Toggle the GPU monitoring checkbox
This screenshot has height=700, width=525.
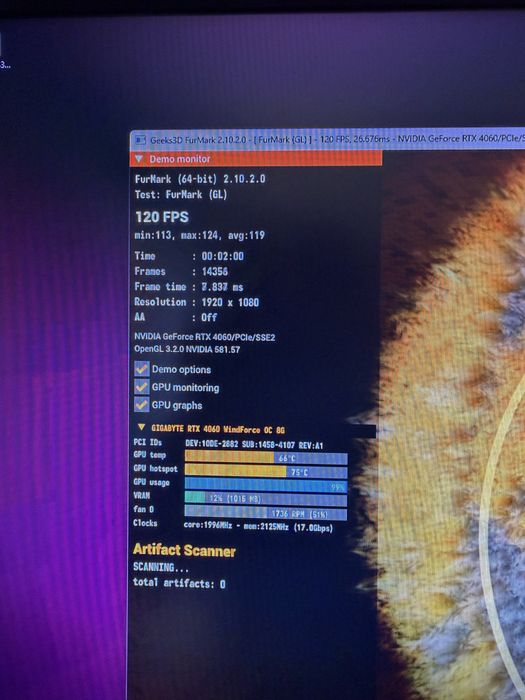[x=142, y=387]
